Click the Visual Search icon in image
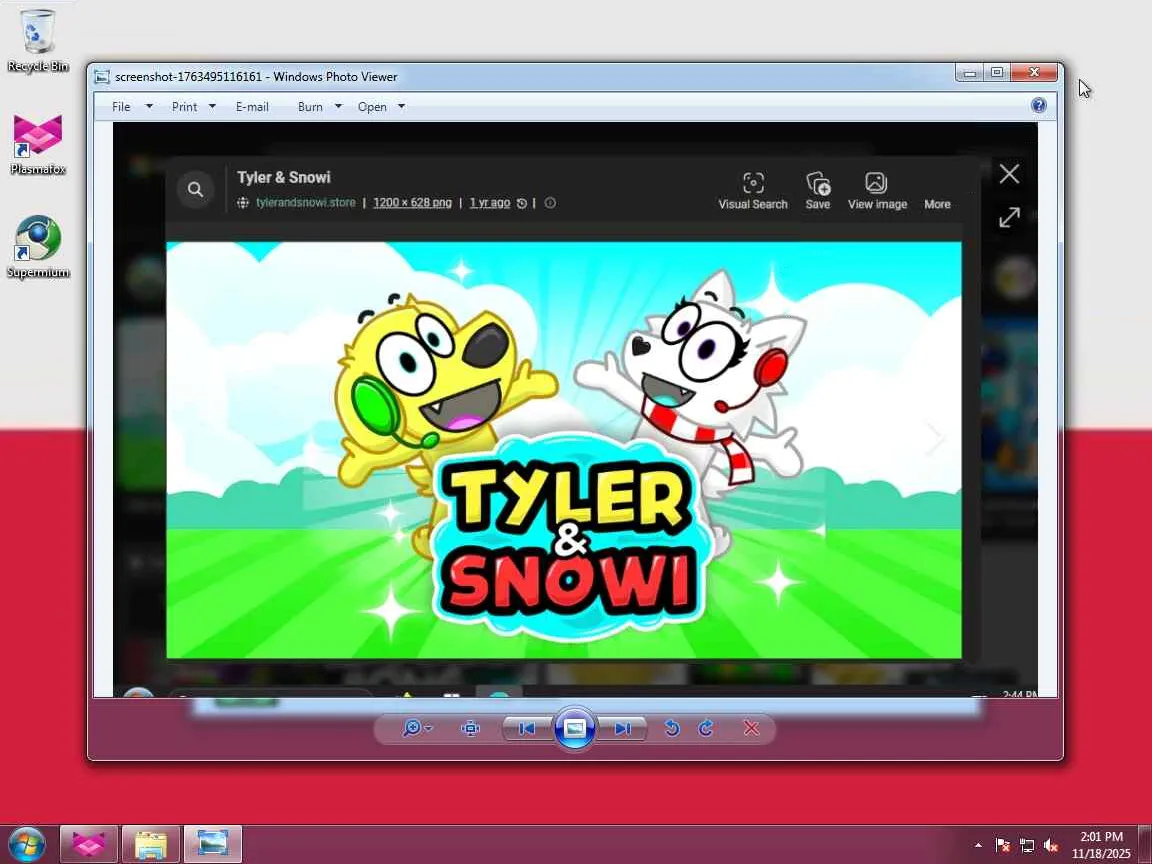This screenshot has width=1152, height=864. tap(752, 183)
